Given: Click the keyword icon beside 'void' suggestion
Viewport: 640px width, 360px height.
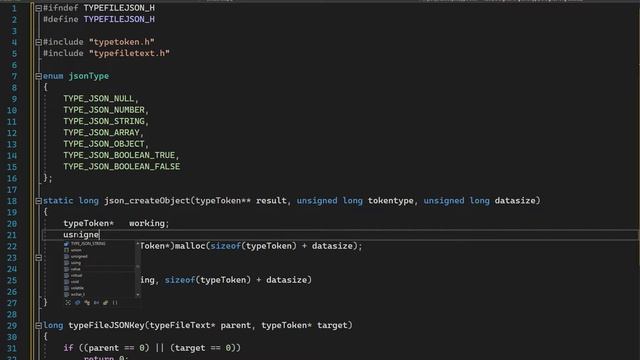Looking at the screenshot, I should pyautogui.click(x=66, y=282).
